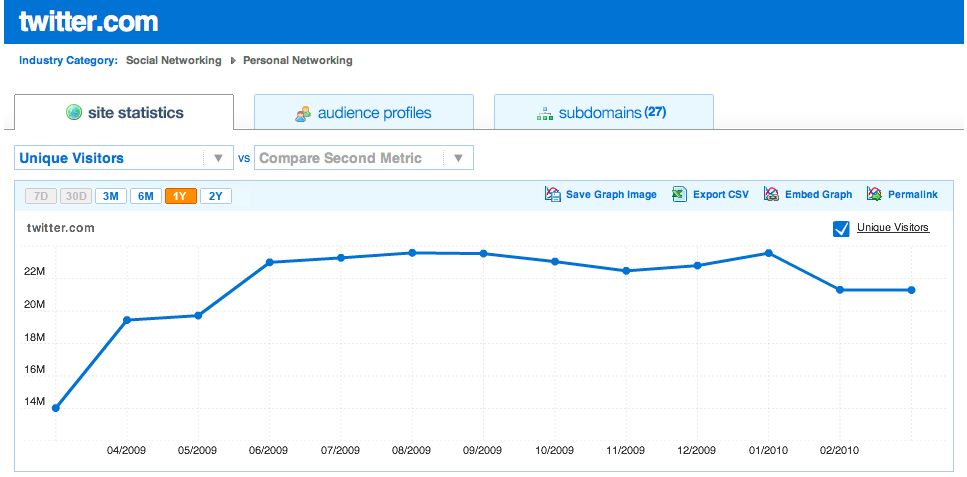Viewport: 967px width, 477px height.
Task: Click the 02/2010 x-axis label
Action: coord(840,450)
